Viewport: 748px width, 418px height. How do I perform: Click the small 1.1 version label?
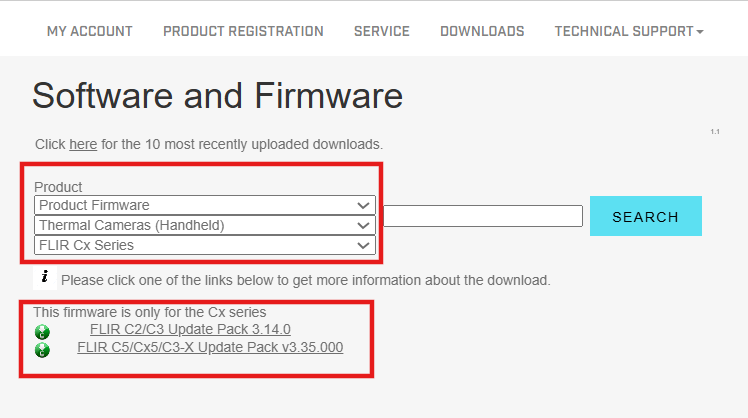(715, 132)
